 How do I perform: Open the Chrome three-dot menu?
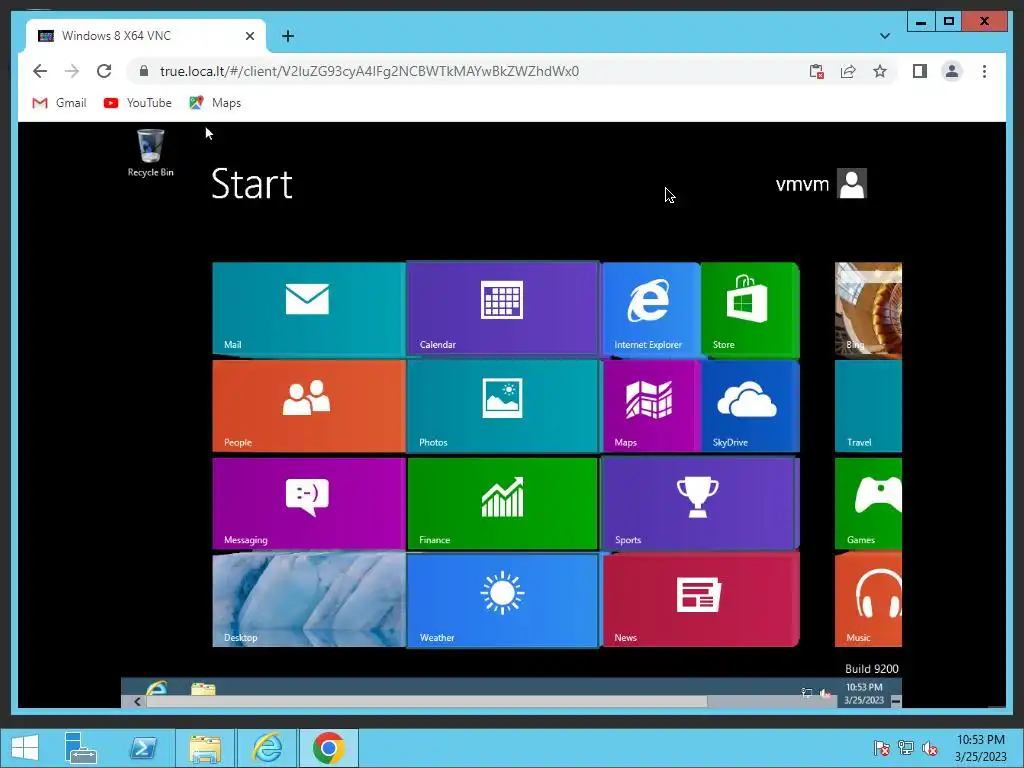pos(984,71)
